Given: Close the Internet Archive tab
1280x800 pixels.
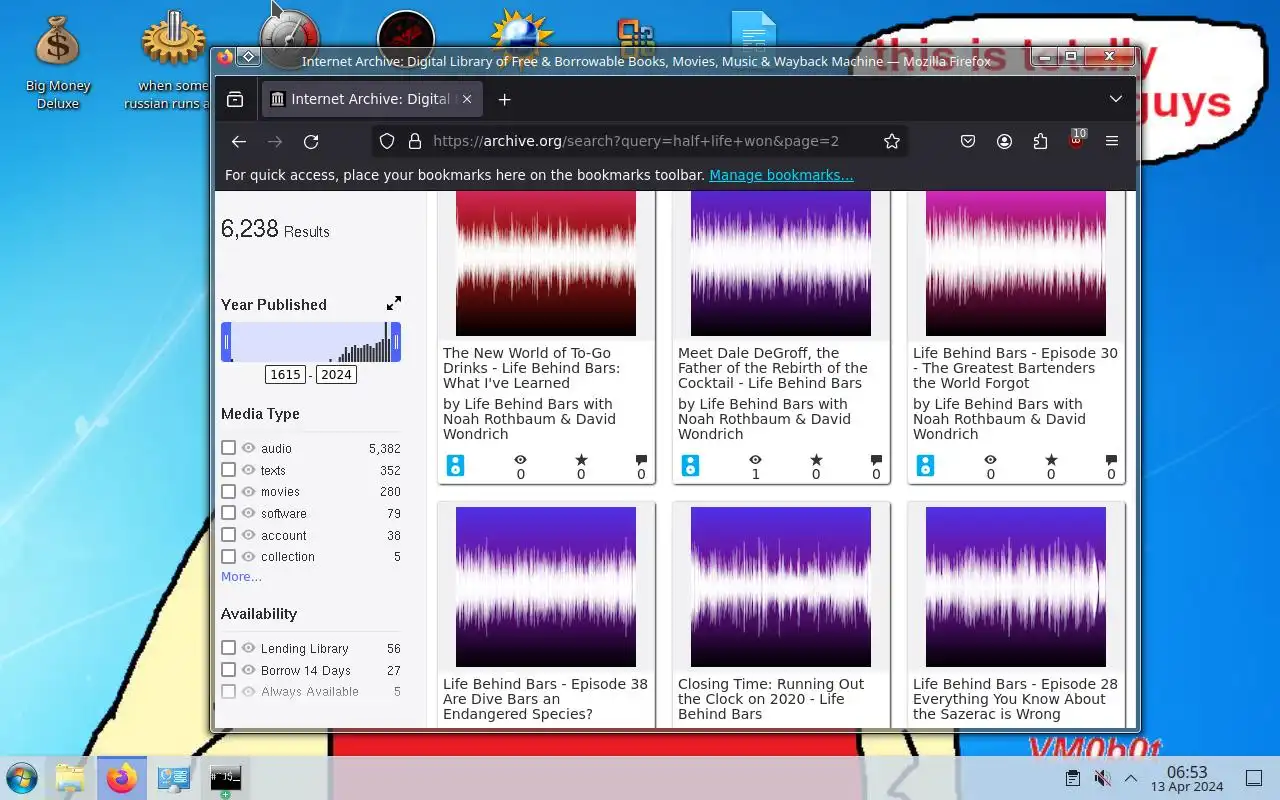Looking at the screenshot, I should click(x=467, y=99).
